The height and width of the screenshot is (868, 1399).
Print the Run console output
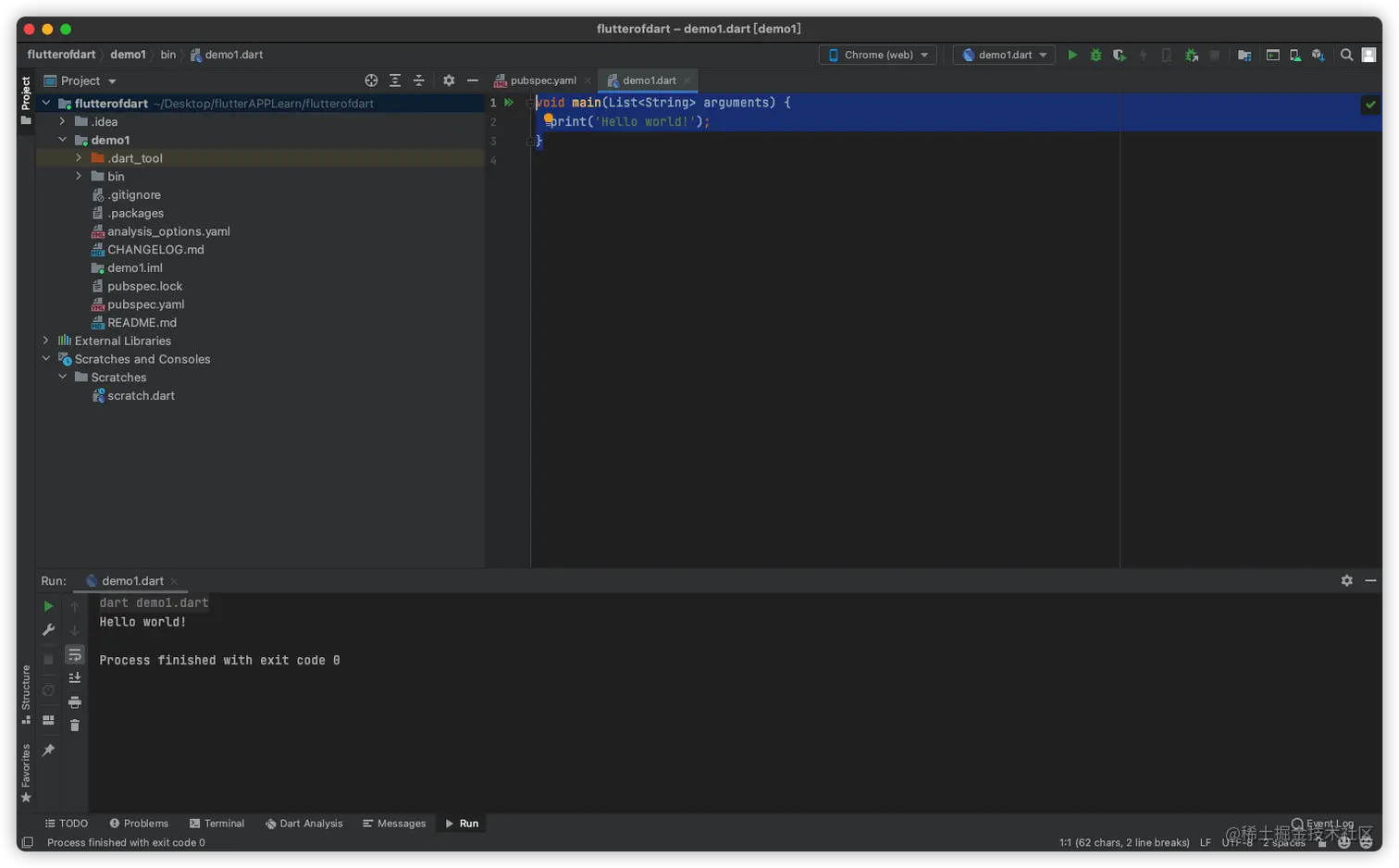pyautogui.click(x=75, y=702)
